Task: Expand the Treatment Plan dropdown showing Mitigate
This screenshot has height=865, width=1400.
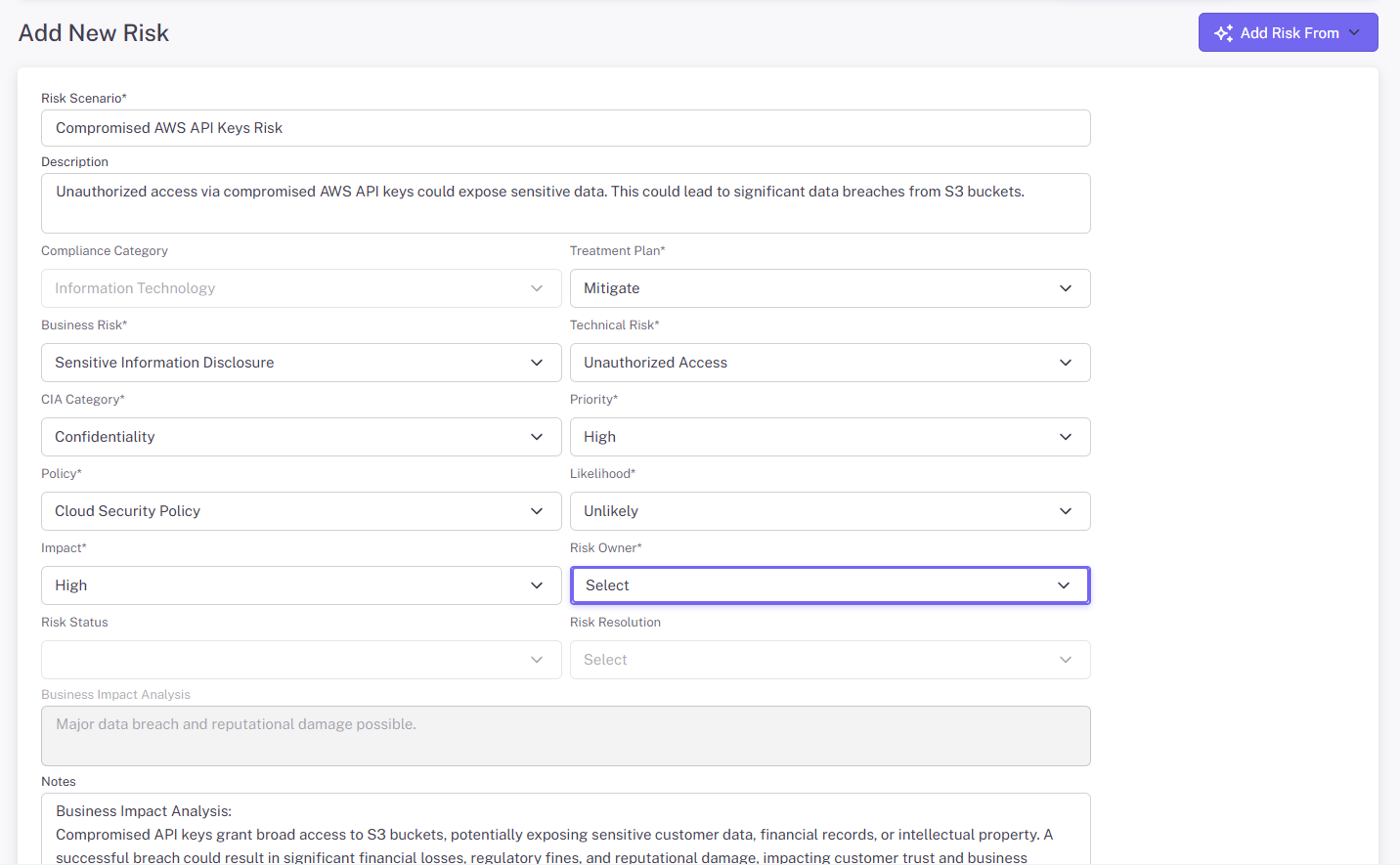Action: pos(829,288)
